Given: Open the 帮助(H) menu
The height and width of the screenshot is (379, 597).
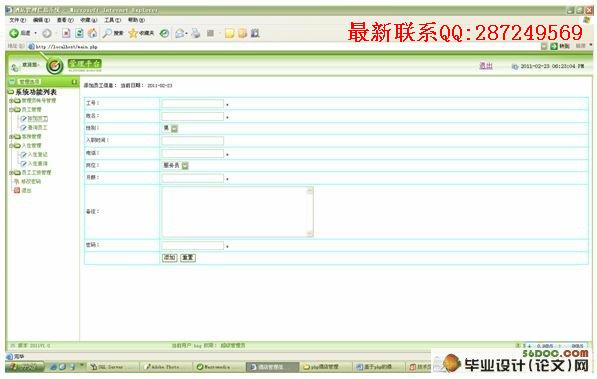Looking at the screenshot, I should (136, 20).
